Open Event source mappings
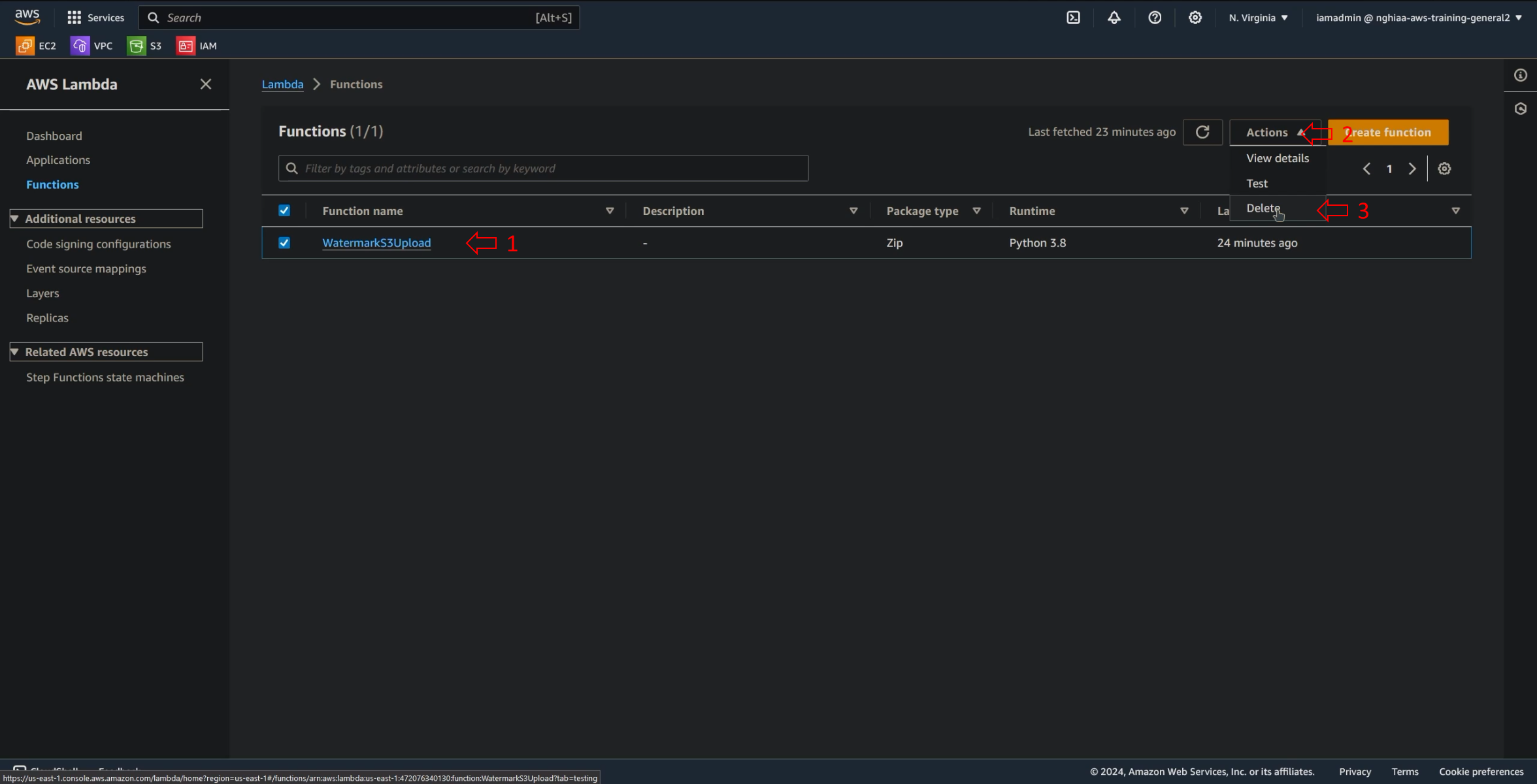The height and width of the screenshot is (784, 1537). point(86,269)
